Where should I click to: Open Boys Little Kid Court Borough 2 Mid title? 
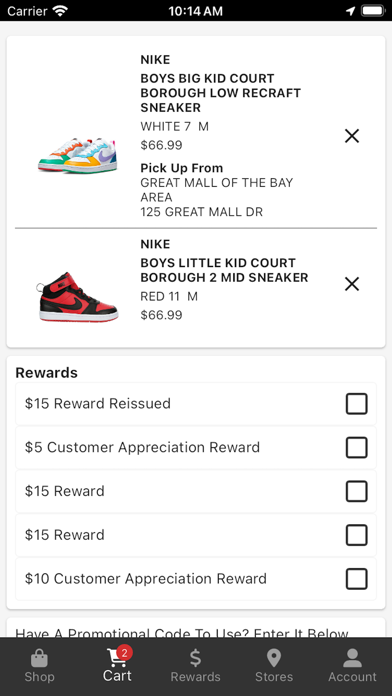click(x=224, y=270)
